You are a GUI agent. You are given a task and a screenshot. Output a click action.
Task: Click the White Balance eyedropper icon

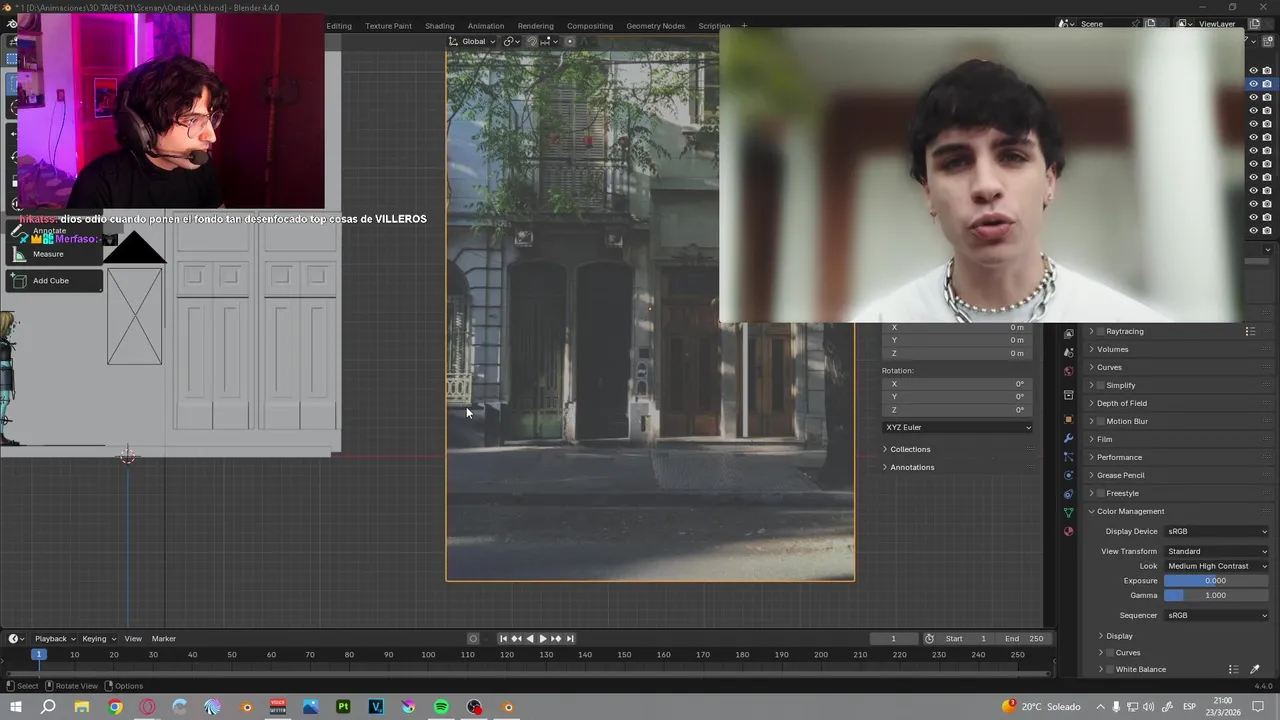[1255, 669]
